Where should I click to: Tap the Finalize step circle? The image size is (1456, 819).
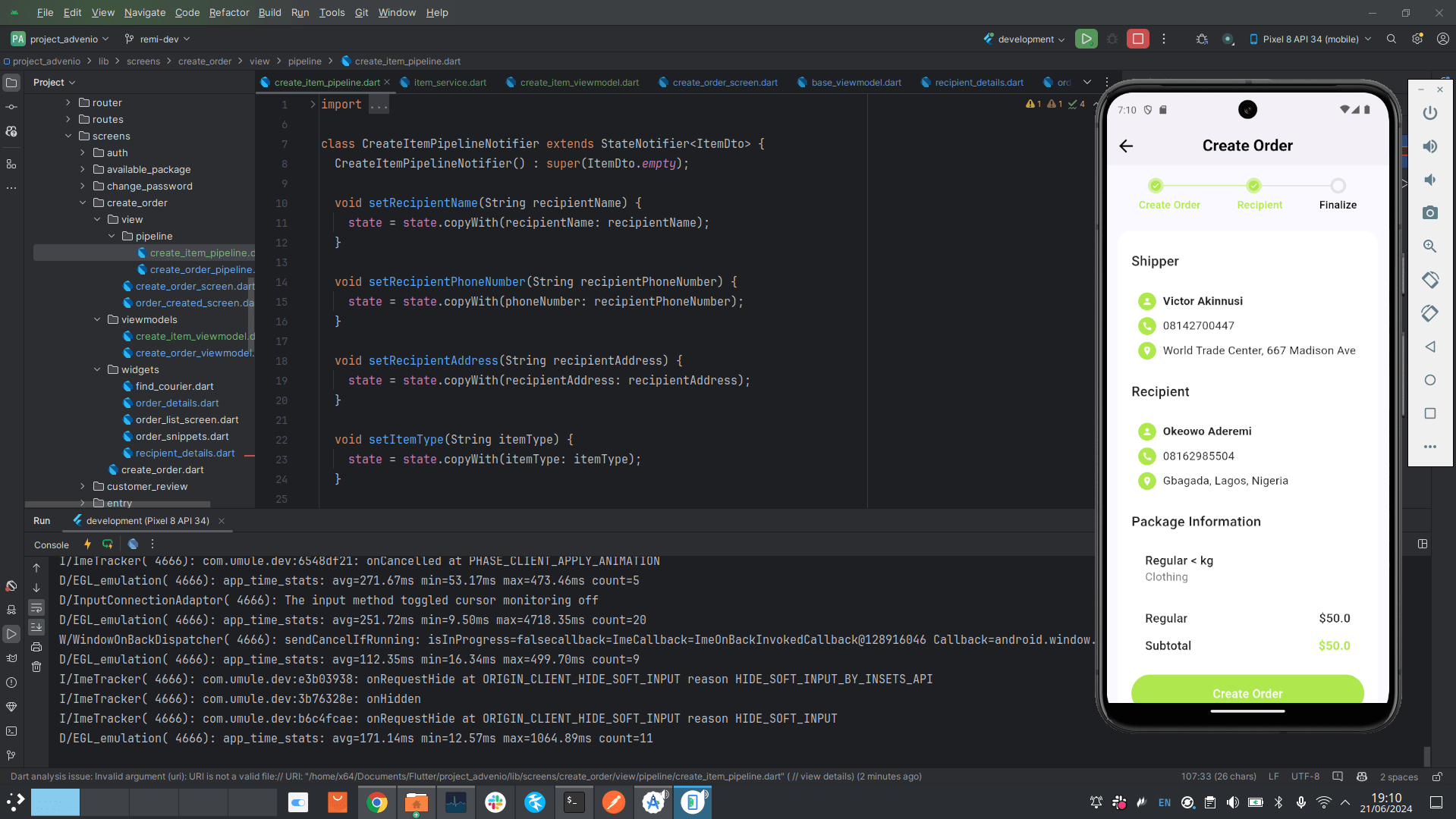click(x=1338, y=186)
